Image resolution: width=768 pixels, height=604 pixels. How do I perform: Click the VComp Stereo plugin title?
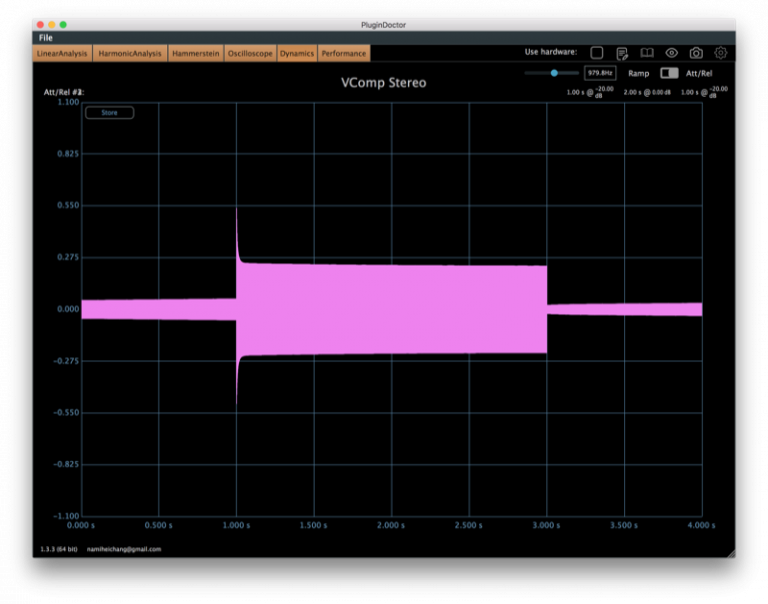pos(383,82)
